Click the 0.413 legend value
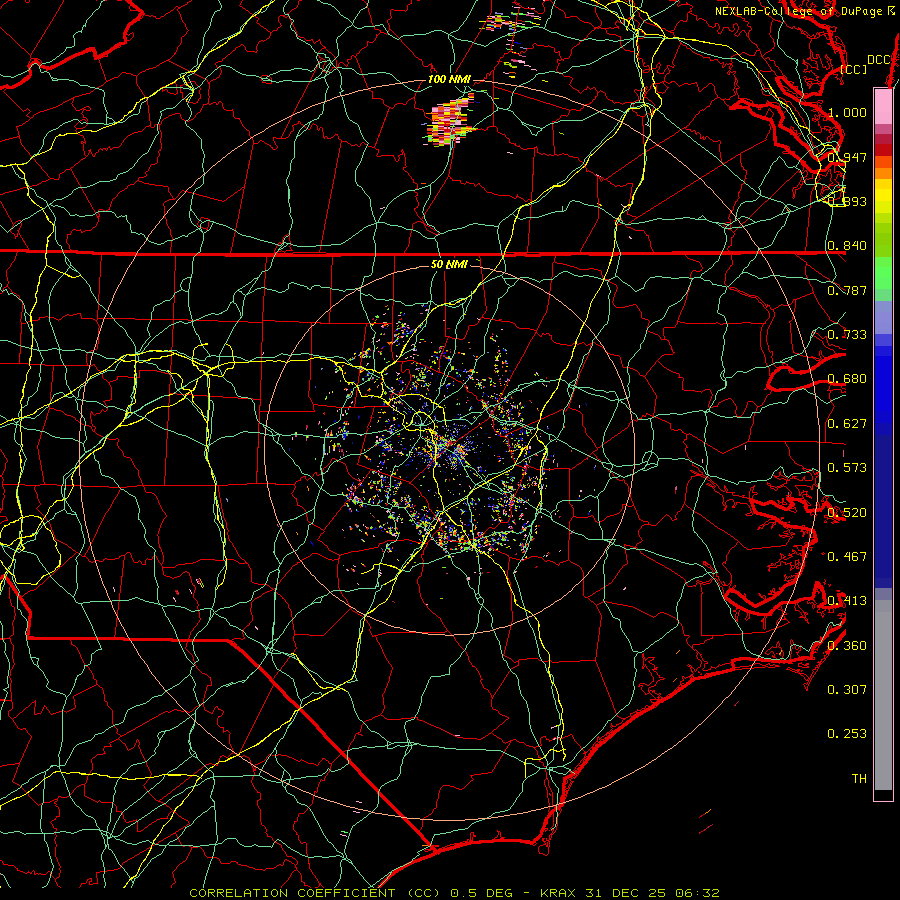The height and width of the screenshot is (900, 900). click(847, 601)
